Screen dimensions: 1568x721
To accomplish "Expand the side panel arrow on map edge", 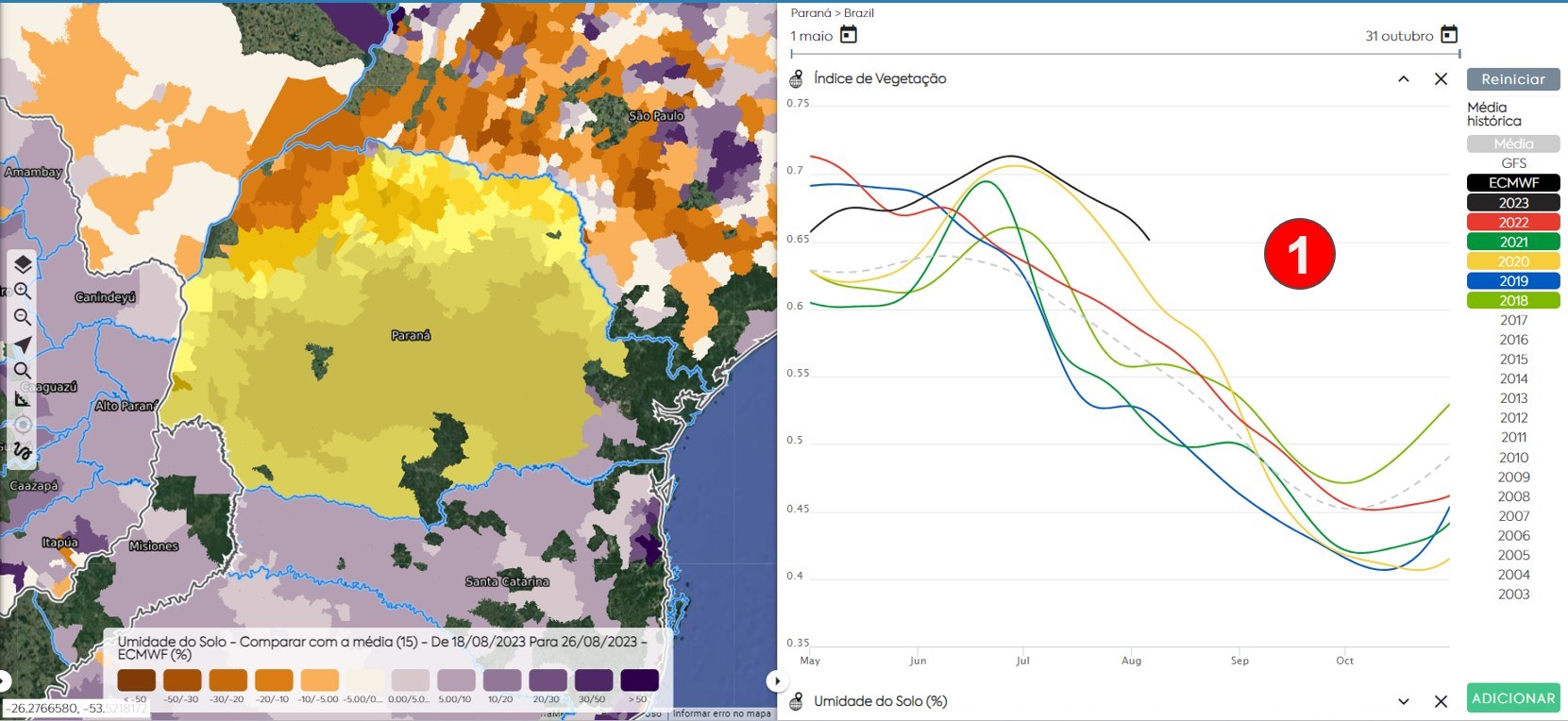I will (x=776, y=680).
